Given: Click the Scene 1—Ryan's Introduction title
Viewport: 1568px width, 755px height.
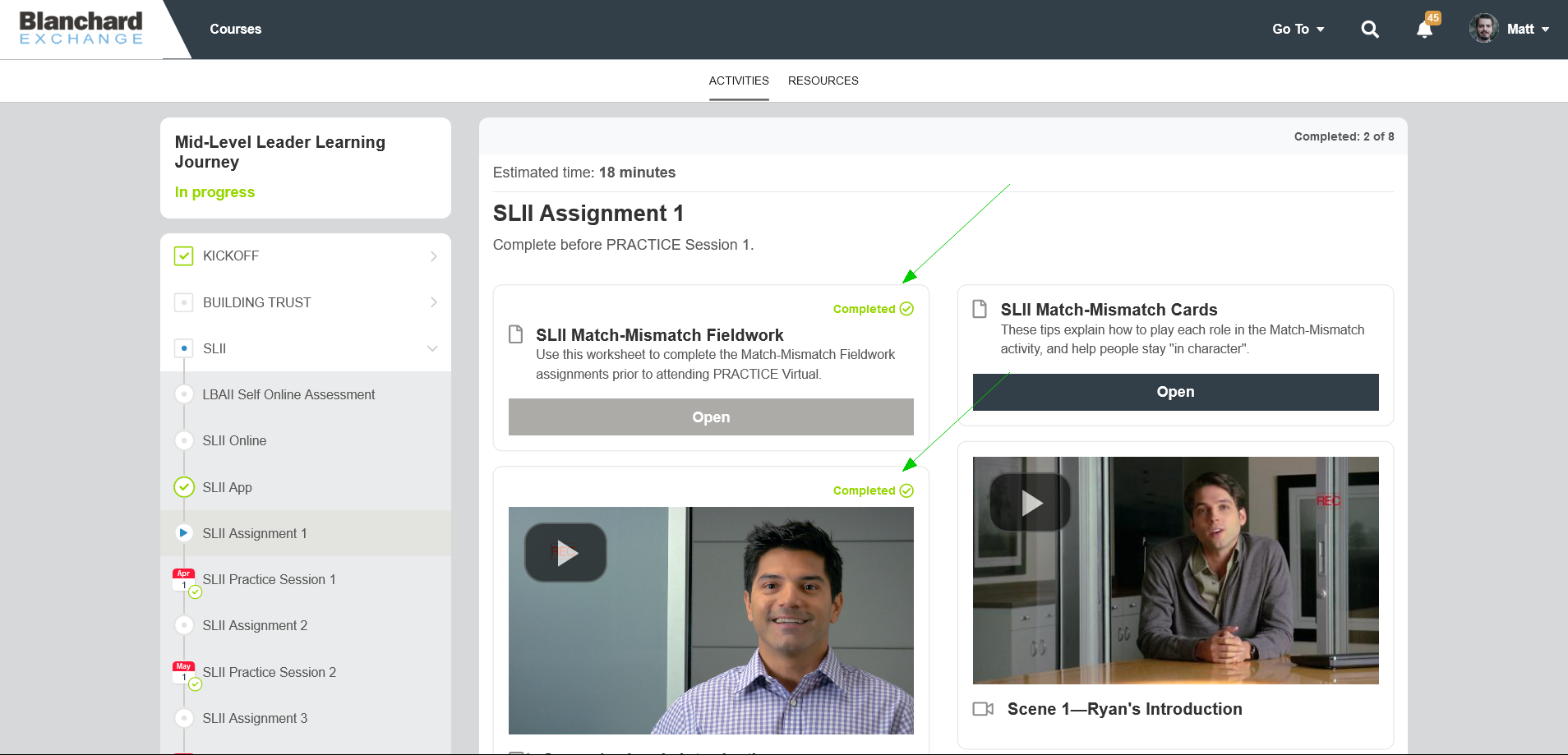Looking at the screenshot, I should coord(1124,709).
